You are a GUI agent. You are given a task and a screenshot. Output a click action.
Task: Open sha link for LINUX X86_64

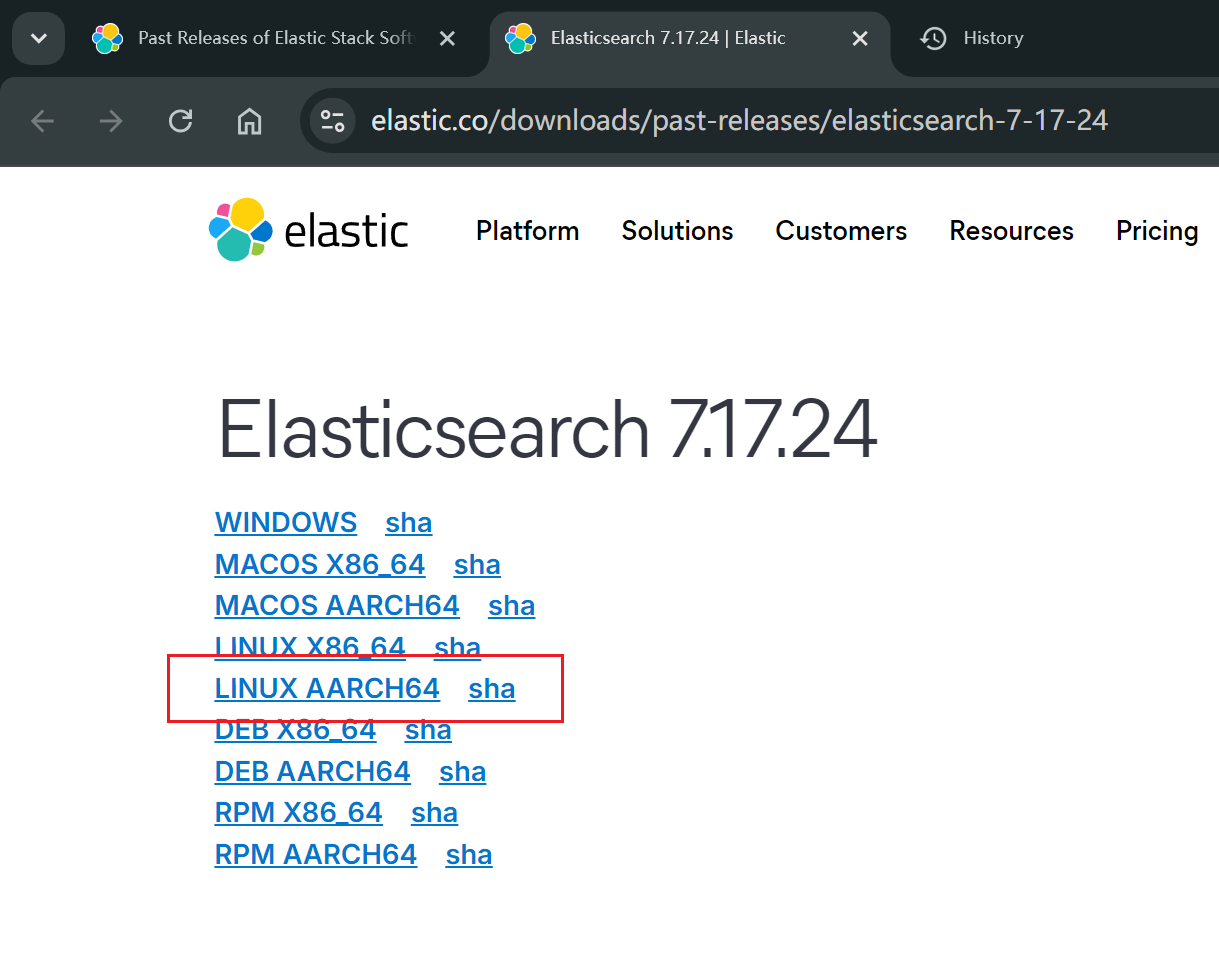[458, 648]
